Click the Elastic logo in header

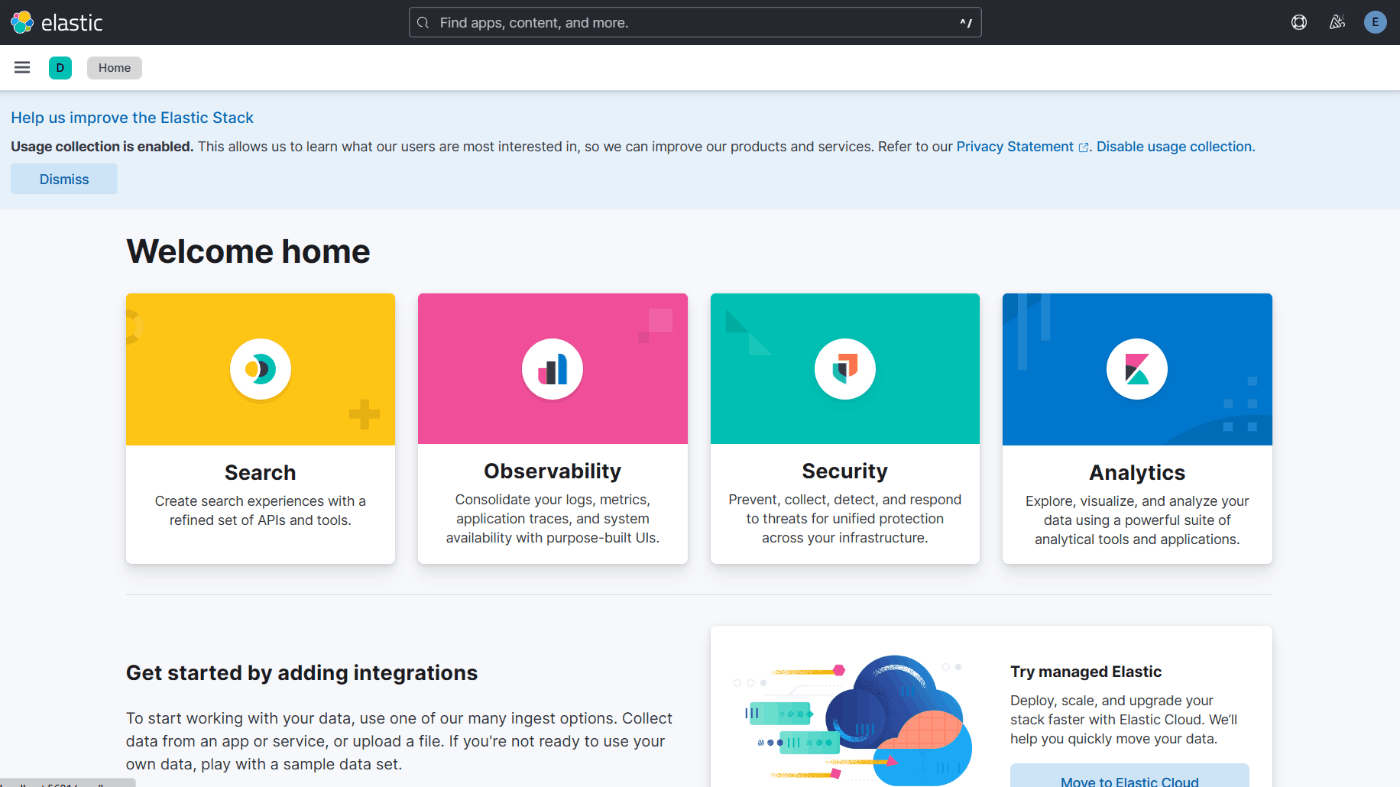coord(57,22)
